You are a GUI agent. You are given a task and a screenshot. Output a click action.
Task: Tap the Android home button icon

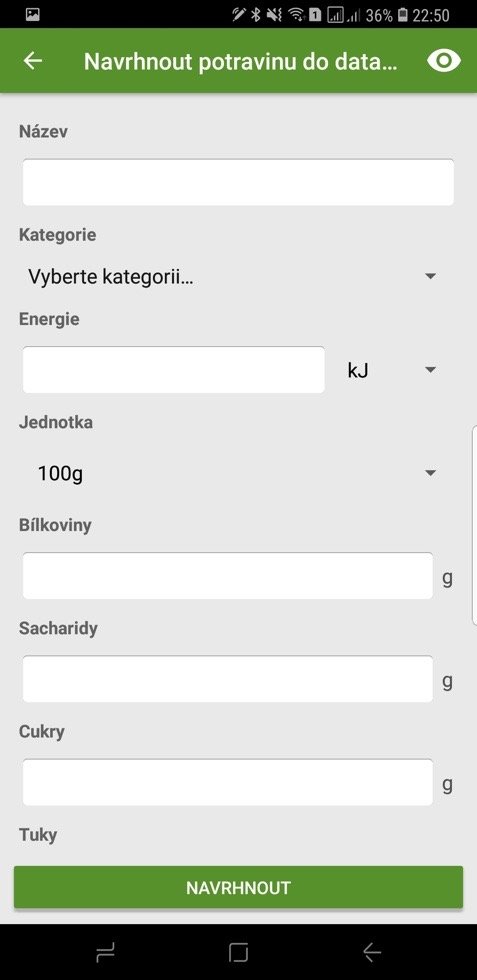238,952
